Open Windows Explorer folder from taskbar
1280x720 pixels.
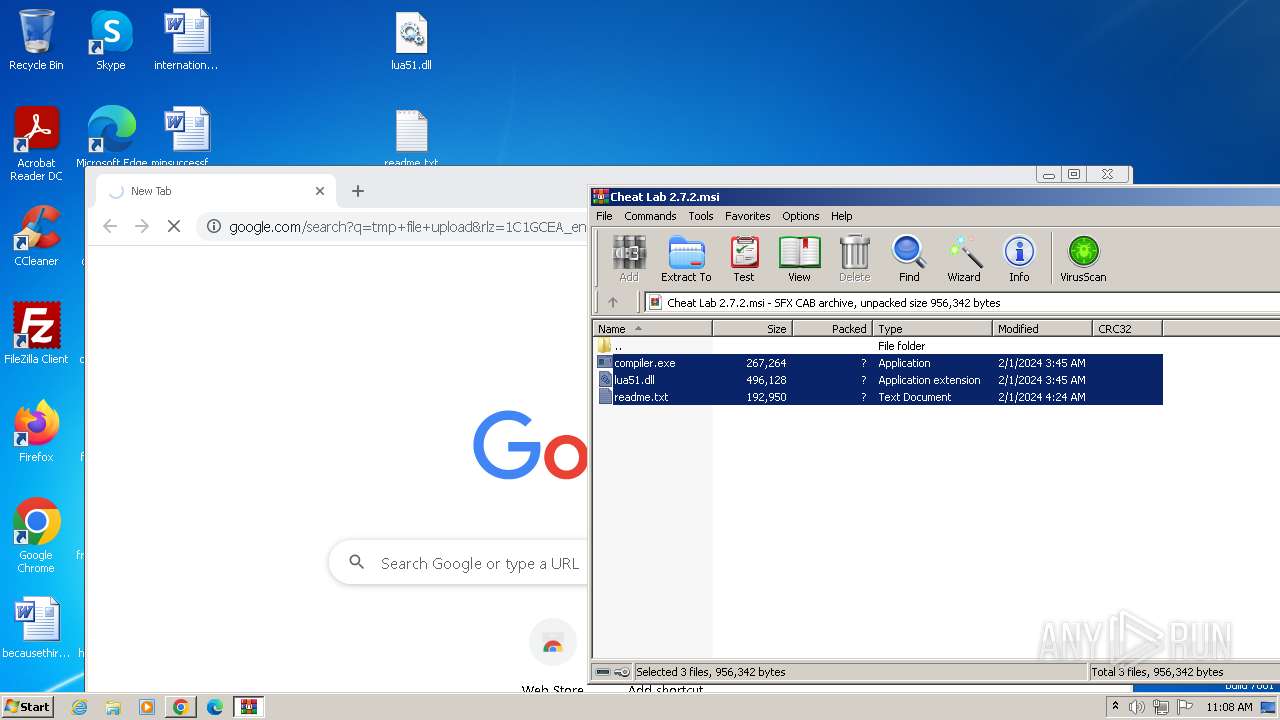point(113,707)
